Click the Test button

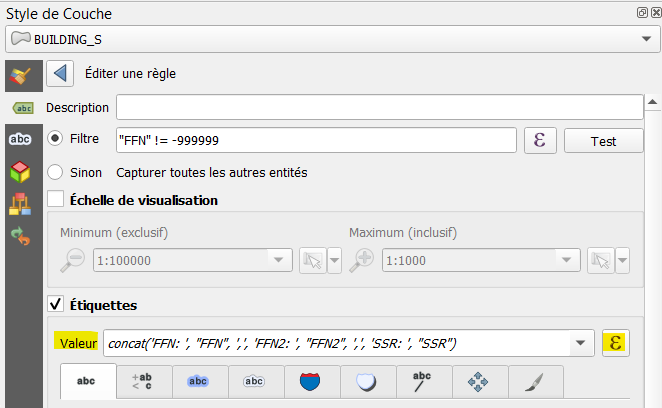point(603,141)
